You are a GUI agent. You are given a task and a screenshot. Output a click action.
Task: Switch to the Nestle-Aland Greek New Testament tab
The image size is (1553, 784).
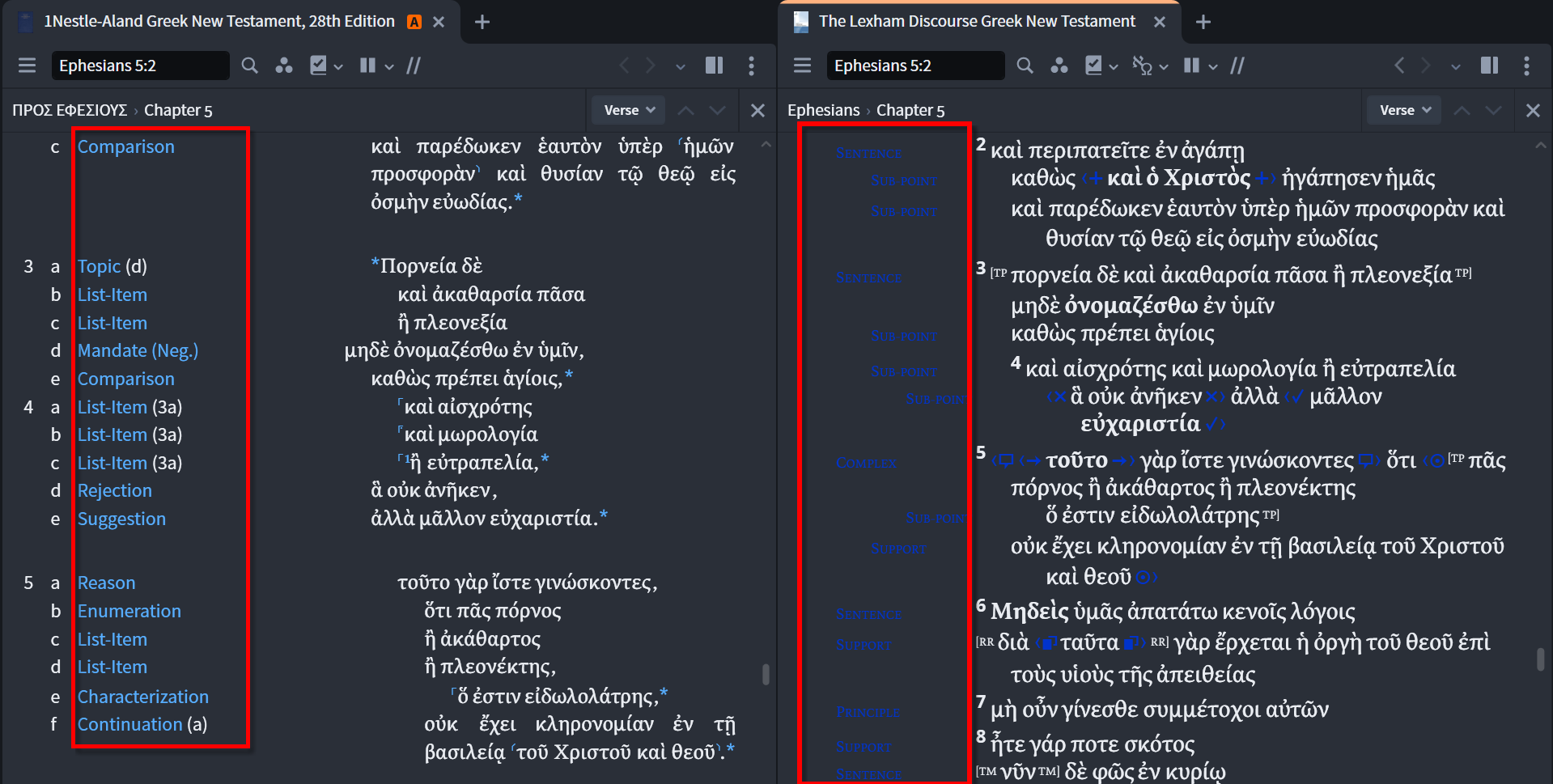coord(219,22)
